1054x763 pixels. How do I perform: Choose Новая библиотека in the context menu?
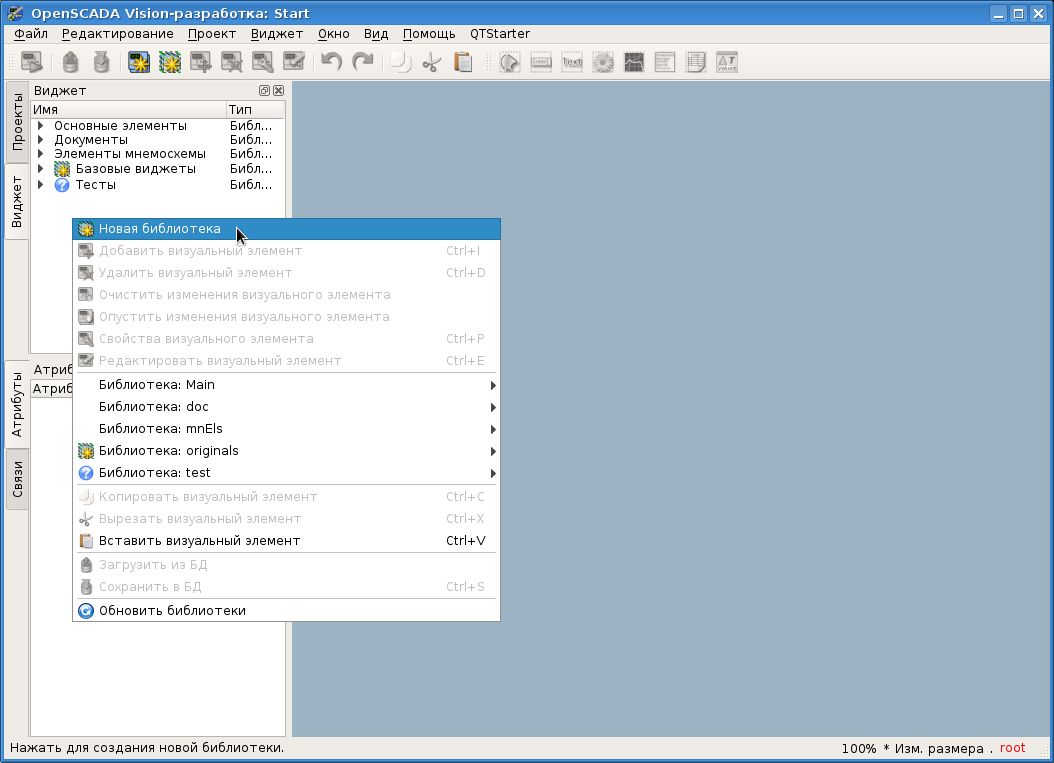click(286, 229)
